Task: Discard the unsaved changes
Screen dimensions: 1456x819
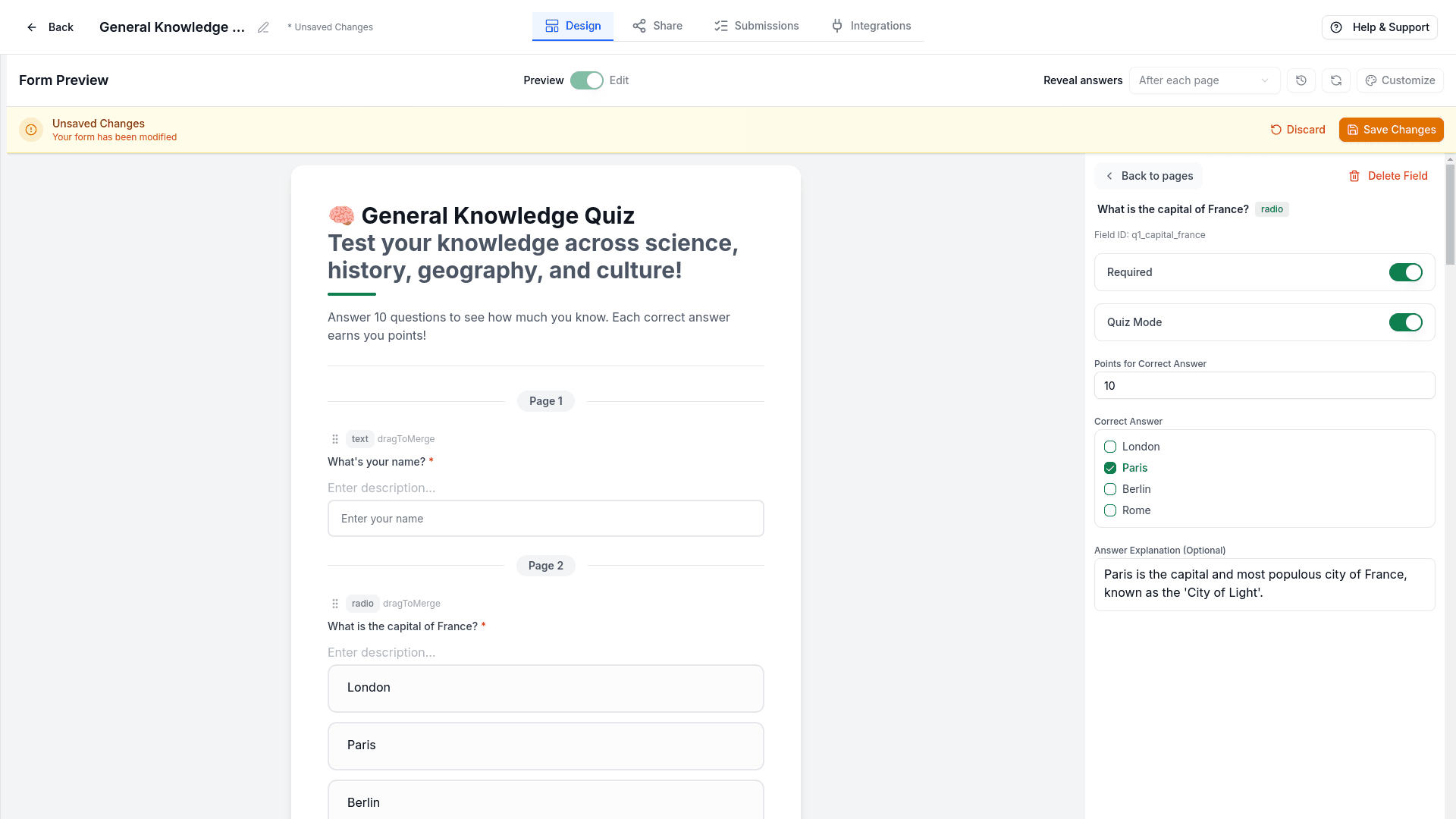Action: tap(1298, 130)
